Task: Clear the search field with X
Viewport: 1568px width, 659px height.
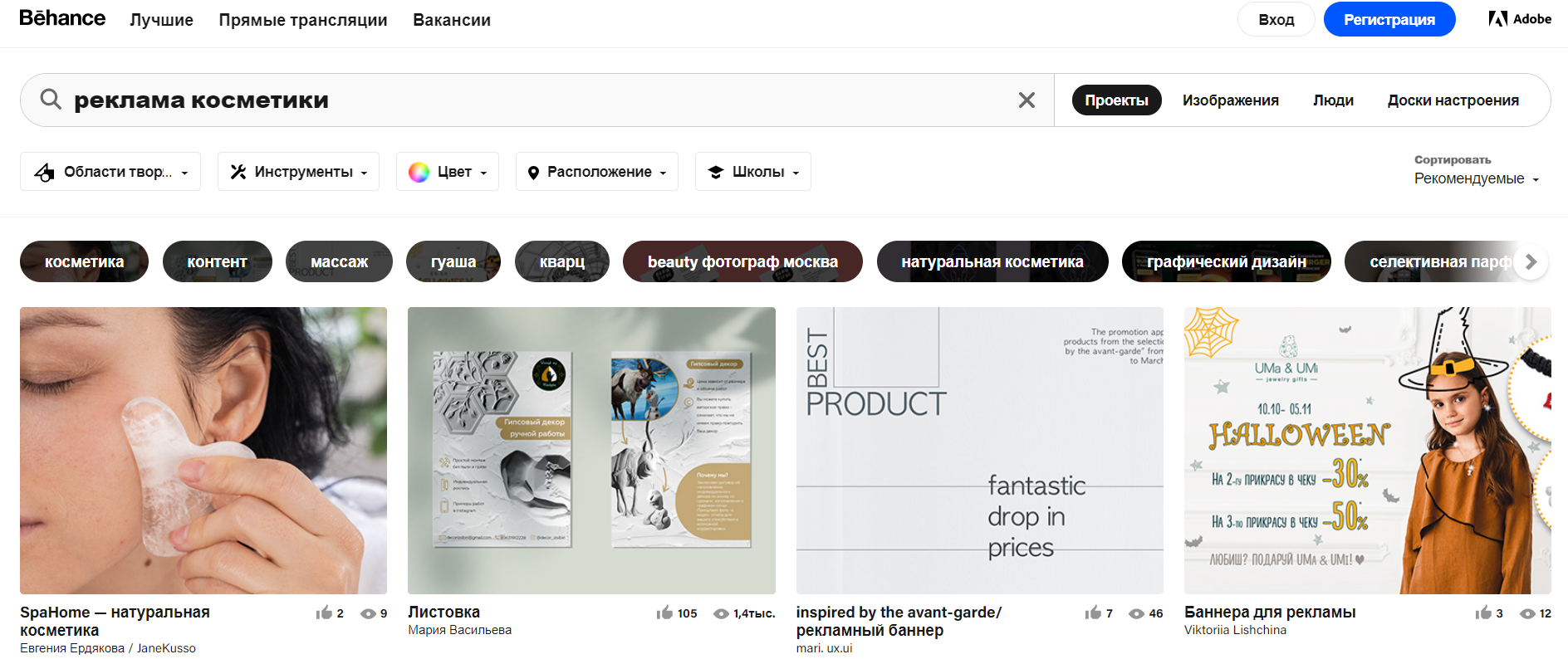Action: click(x=1027, y=100)
